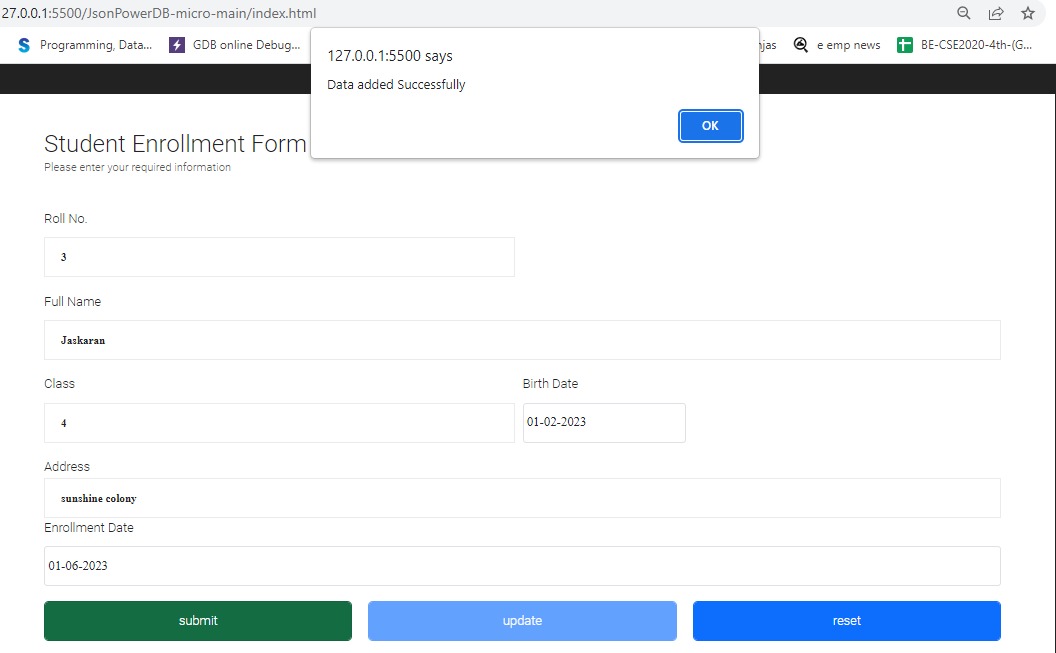Screen dimensions: 1056x653
Task: Click OK in the alert dialog
Action: (711, 126)
